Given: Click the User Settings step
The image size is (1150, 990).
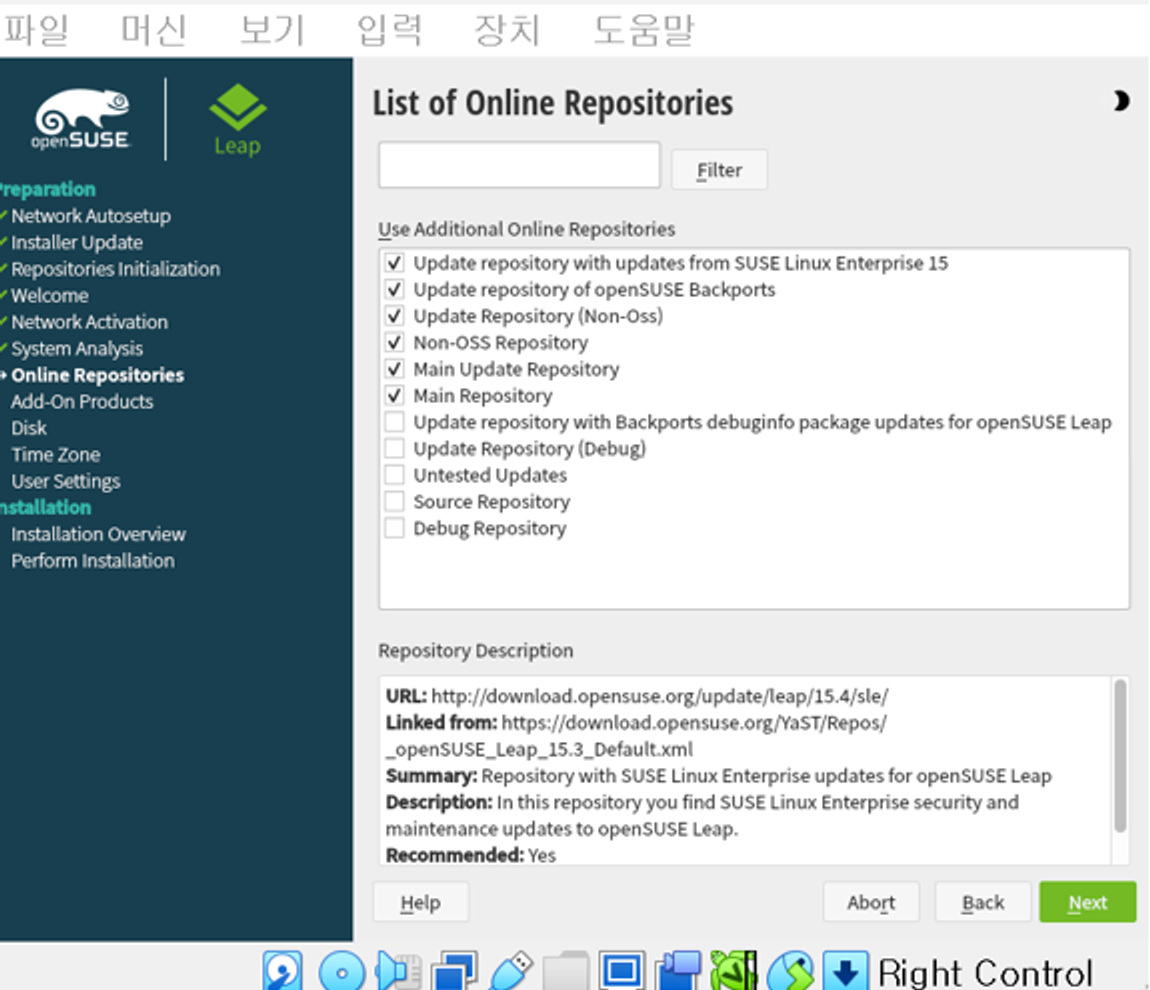Looking at the screenshot, I should tap(66, 481).
